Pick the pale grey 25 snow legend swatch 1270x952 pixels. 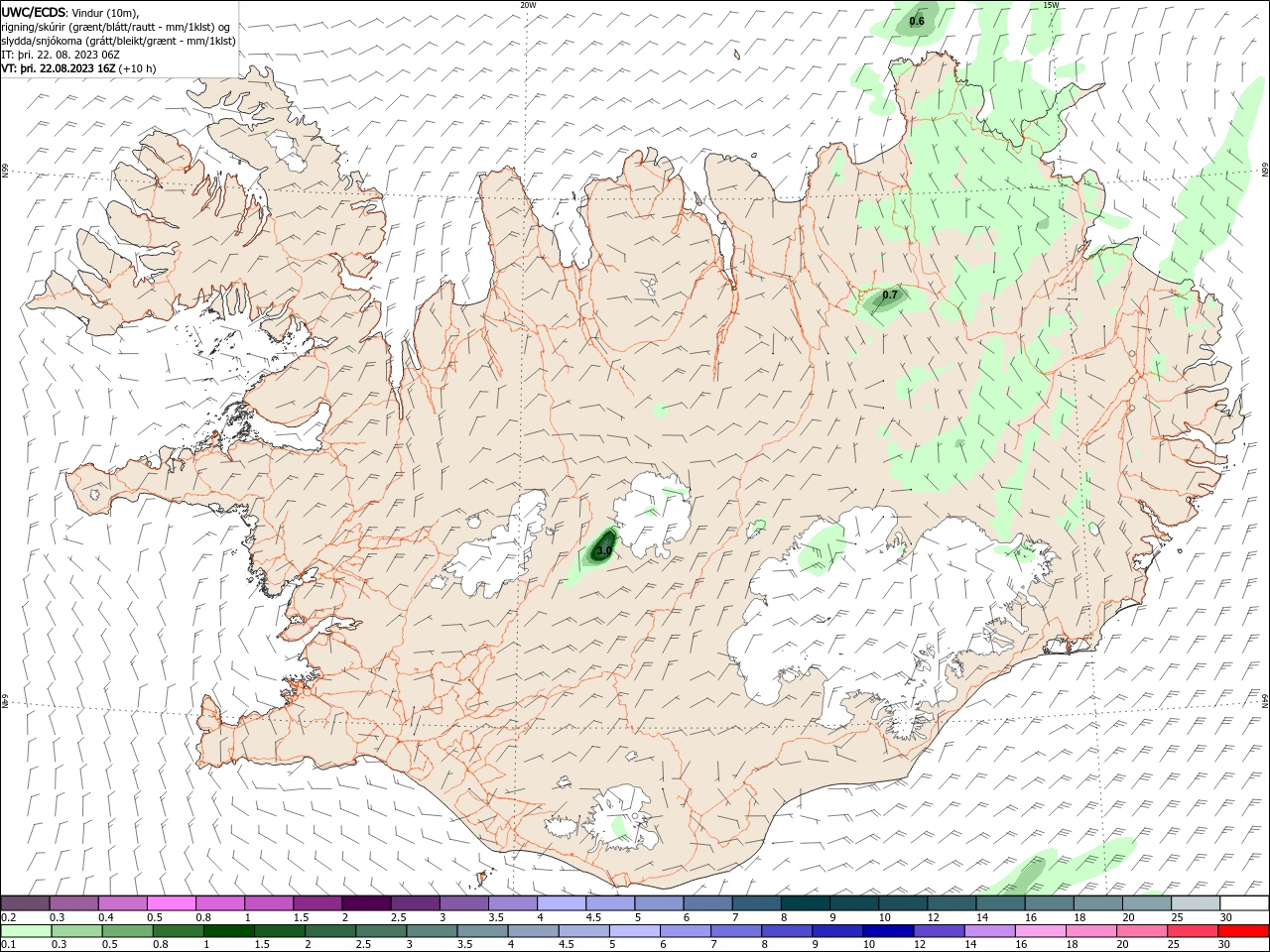pos(1196,903)
